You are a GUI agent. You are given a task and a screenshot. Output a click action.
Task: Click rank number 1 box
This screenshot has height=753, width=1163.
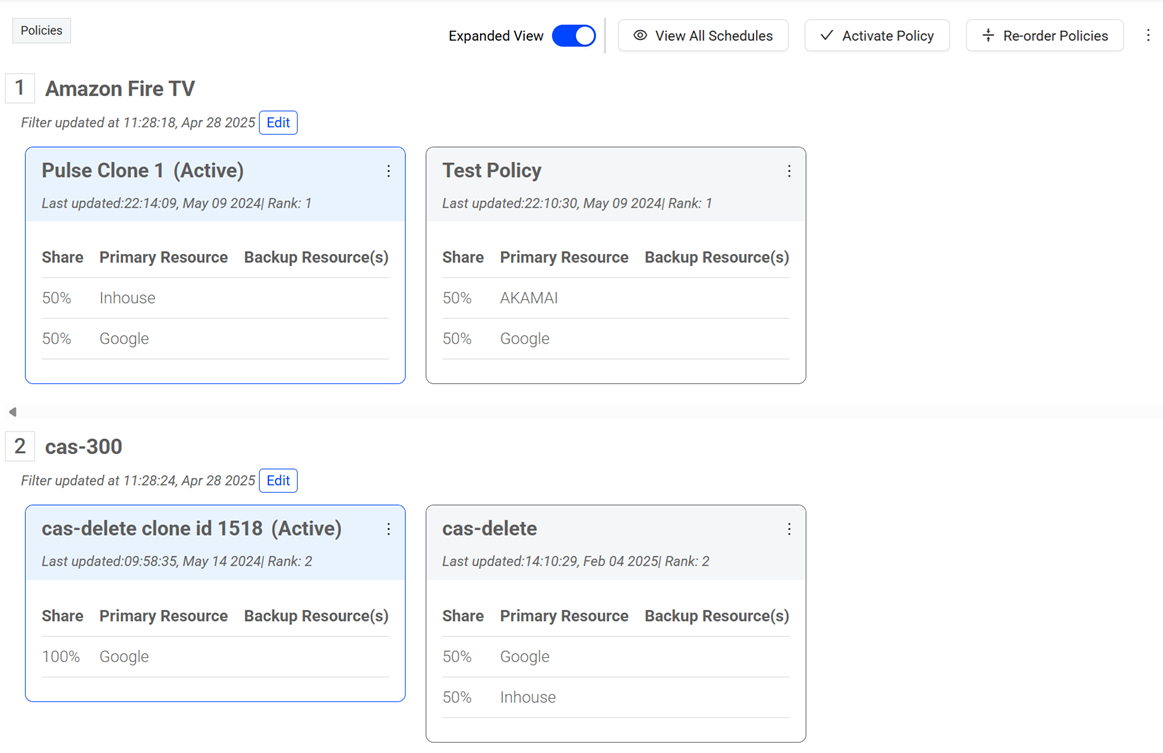click(20, 88)
